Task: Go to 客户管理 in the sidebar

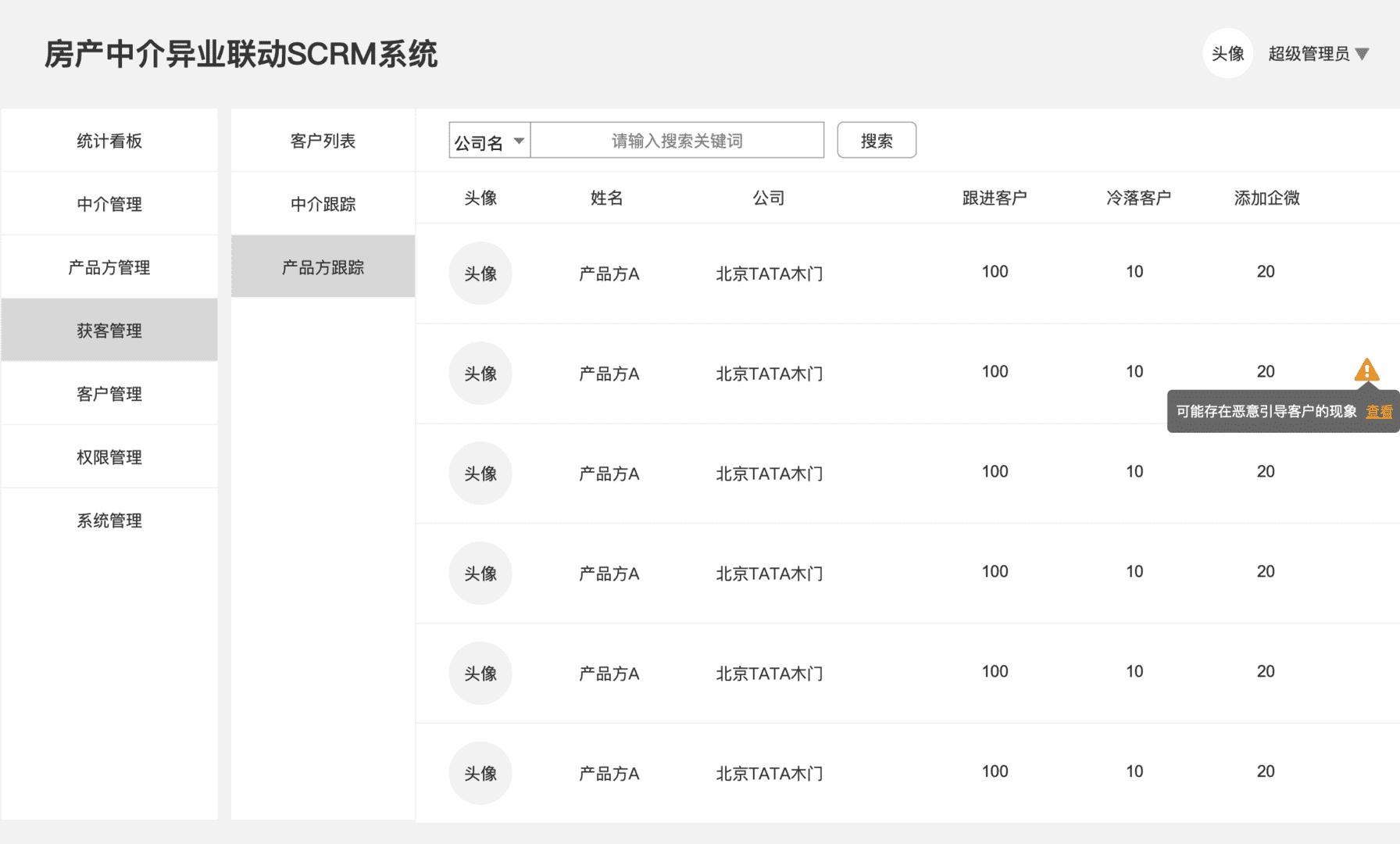Action: pos(109,394)
